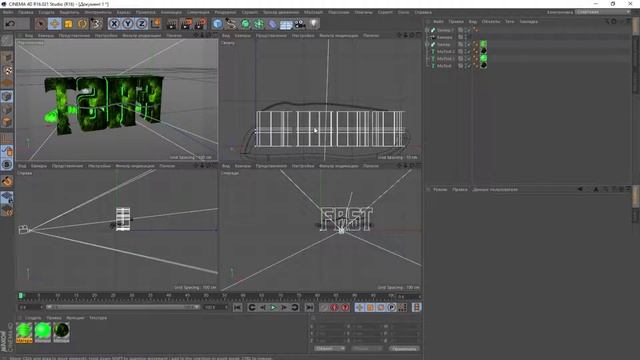Open Режим menu in attribute manager
The height and width of the screenshot is (360, 640).
point(440,189)
